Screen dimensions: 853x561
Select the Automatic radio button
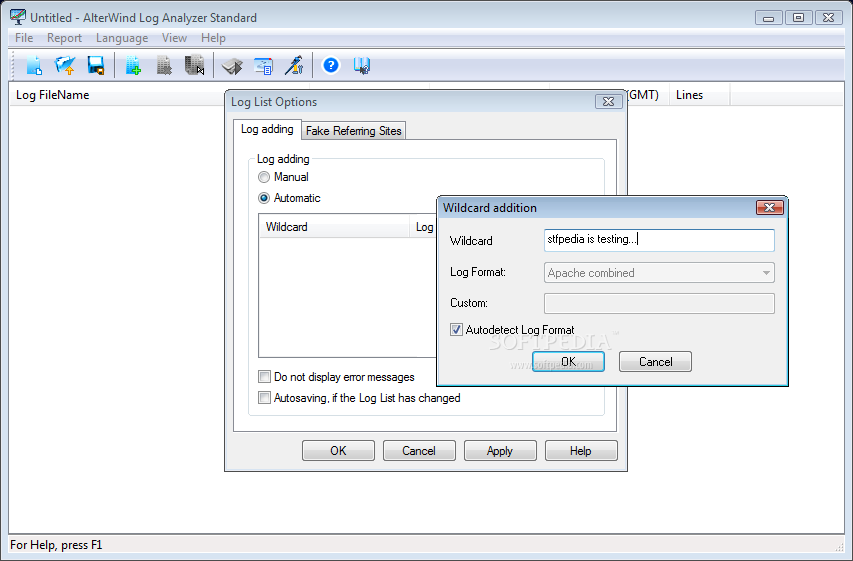point(264,198)
